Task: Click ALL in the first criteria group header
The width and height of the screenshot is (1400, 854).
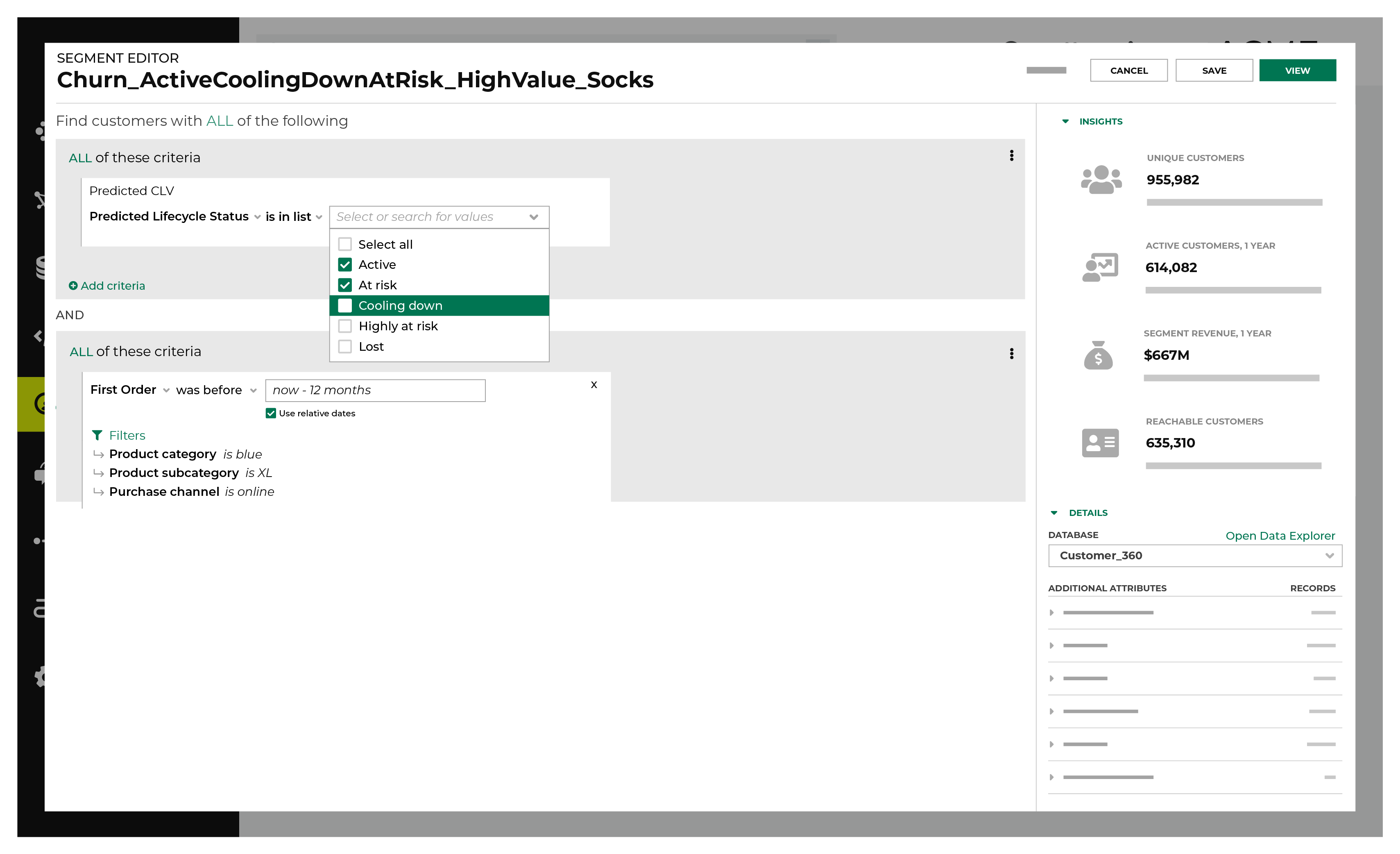Action: tap(80, 157)
